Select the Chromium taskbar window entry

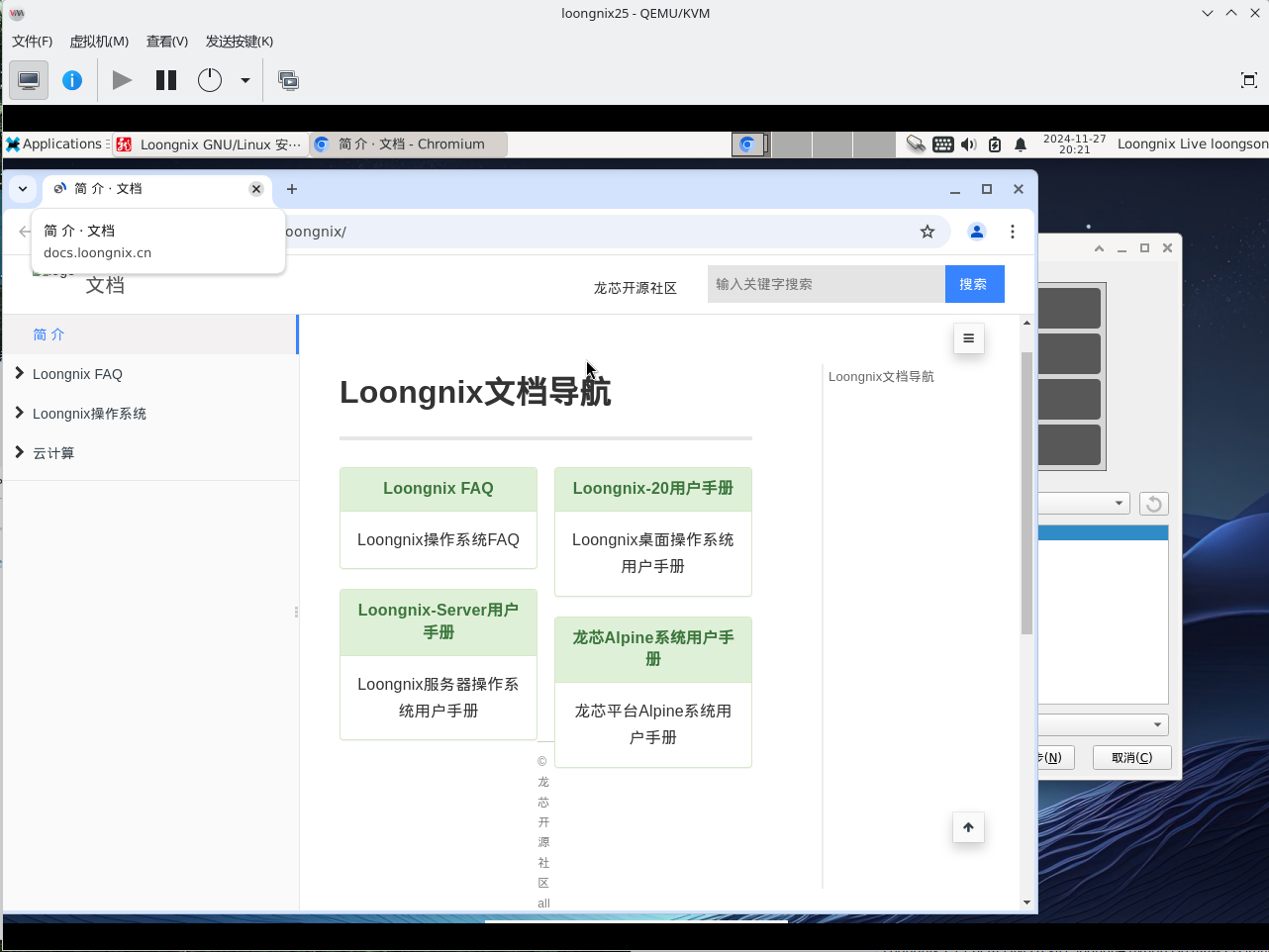[x=408, y=144]
